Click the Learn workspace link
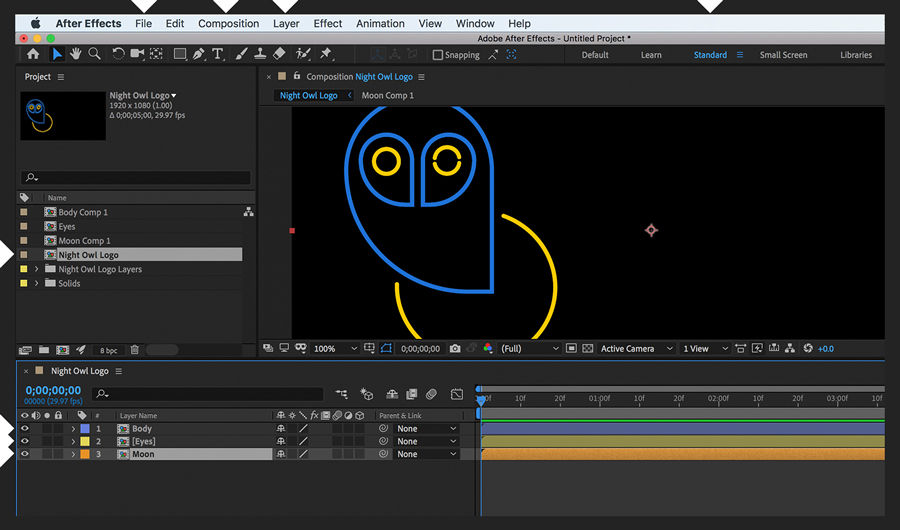This screenshot has height=530, width=900. tap(651, 55)
